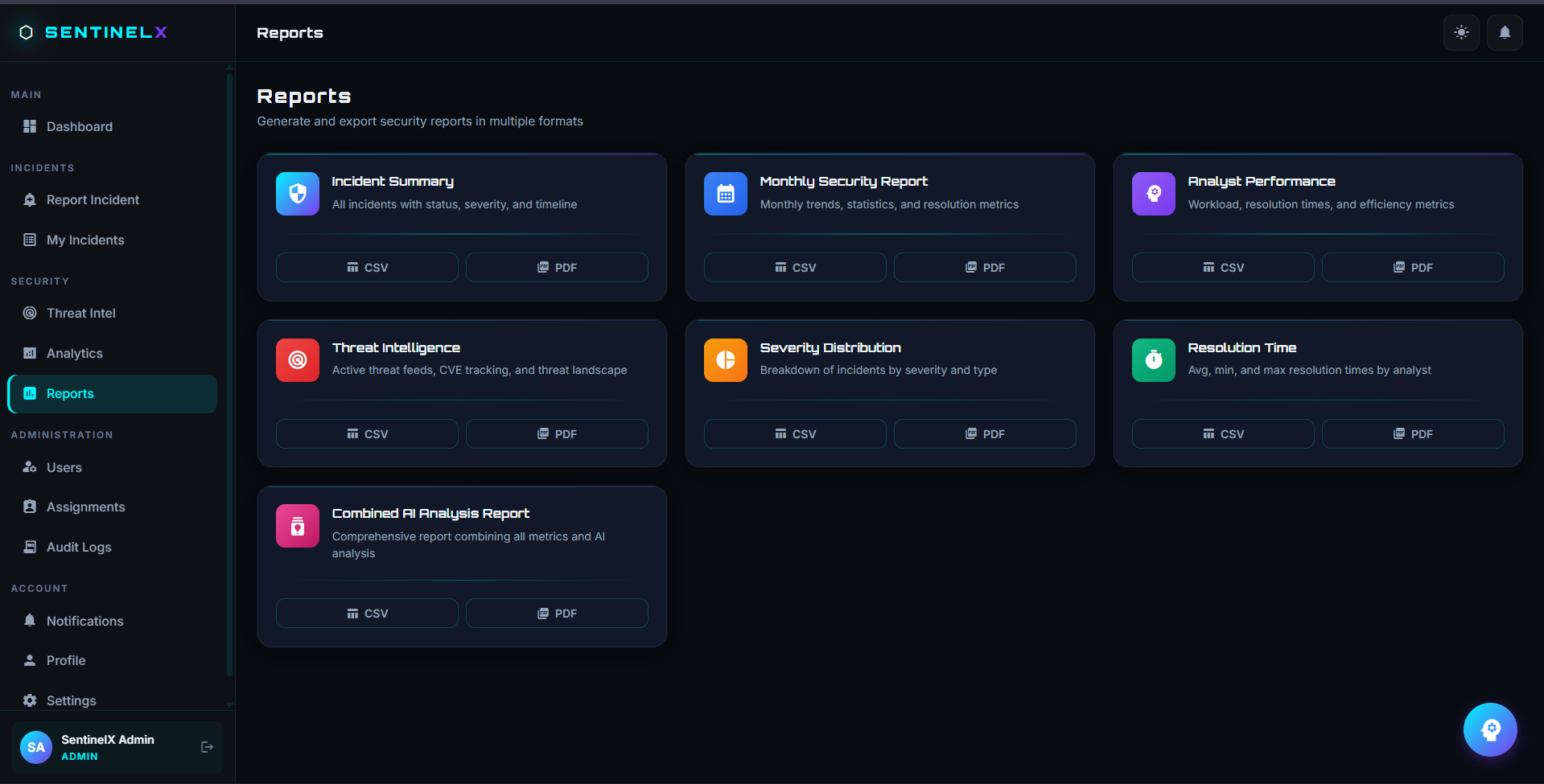Screen dimensions: 1544x784
Task: Click the SentinelX hexagon logo icon
Action: point(26,32)
